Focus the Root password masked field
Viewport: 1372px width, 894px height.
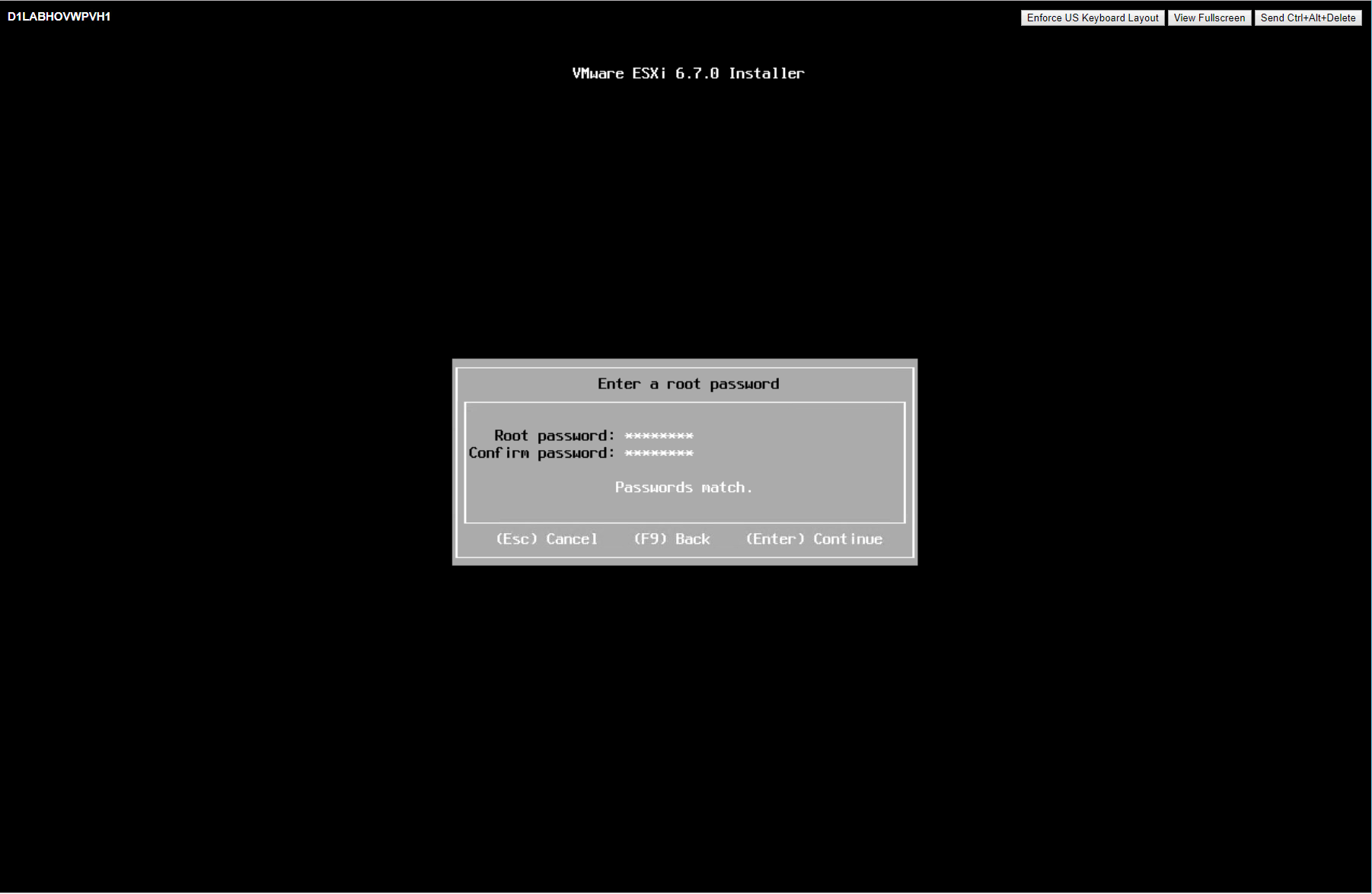[659, 436]
